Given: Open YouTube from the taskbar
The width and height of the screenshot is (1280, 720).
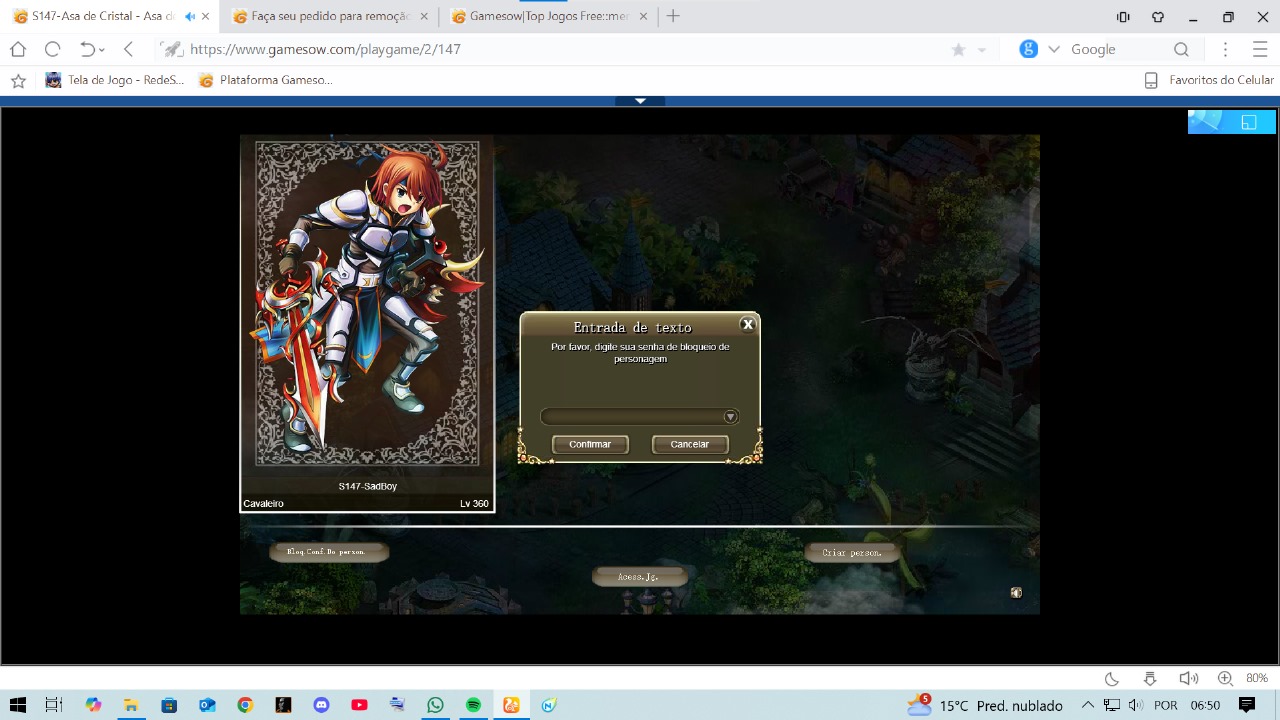Looking at the screenshot, I should 359,705.
